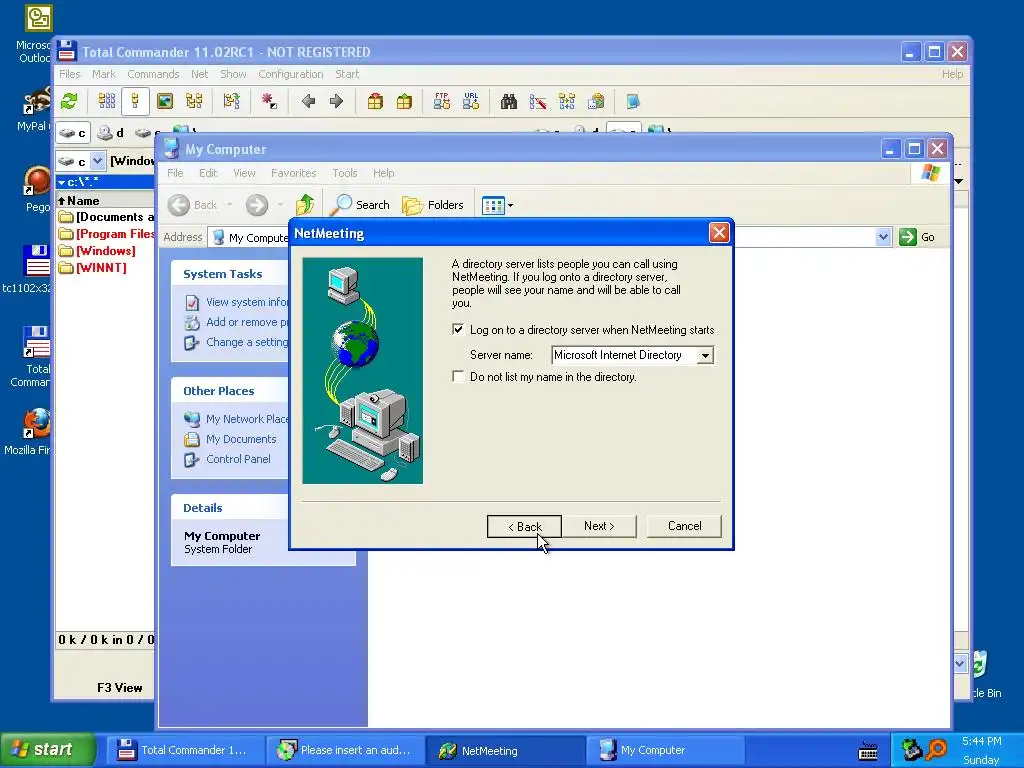Image resolution: width=1024 pixels, height=768 pixels.
Task: Click the Reread source refresh icon in Total Commander
Action: [x=69, y=101]
